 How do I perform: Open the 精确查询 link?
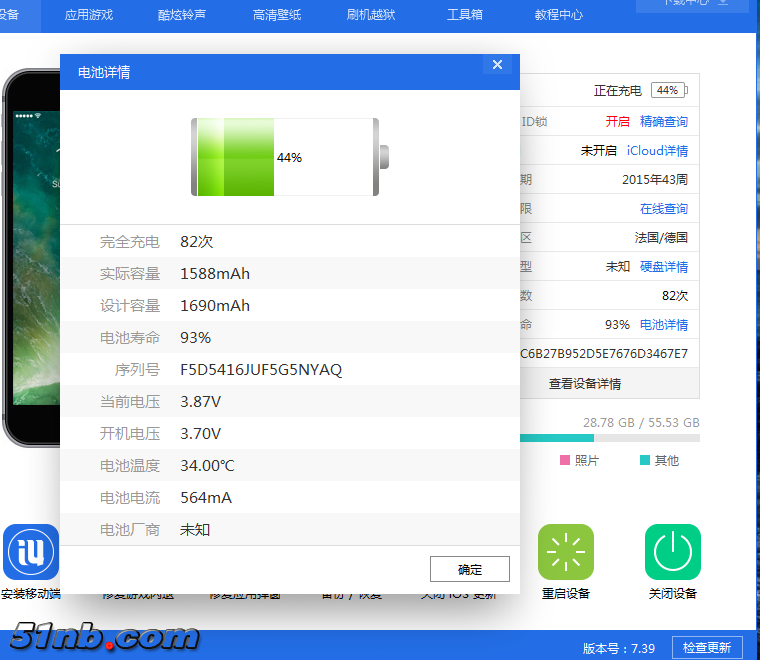point(664,121)
